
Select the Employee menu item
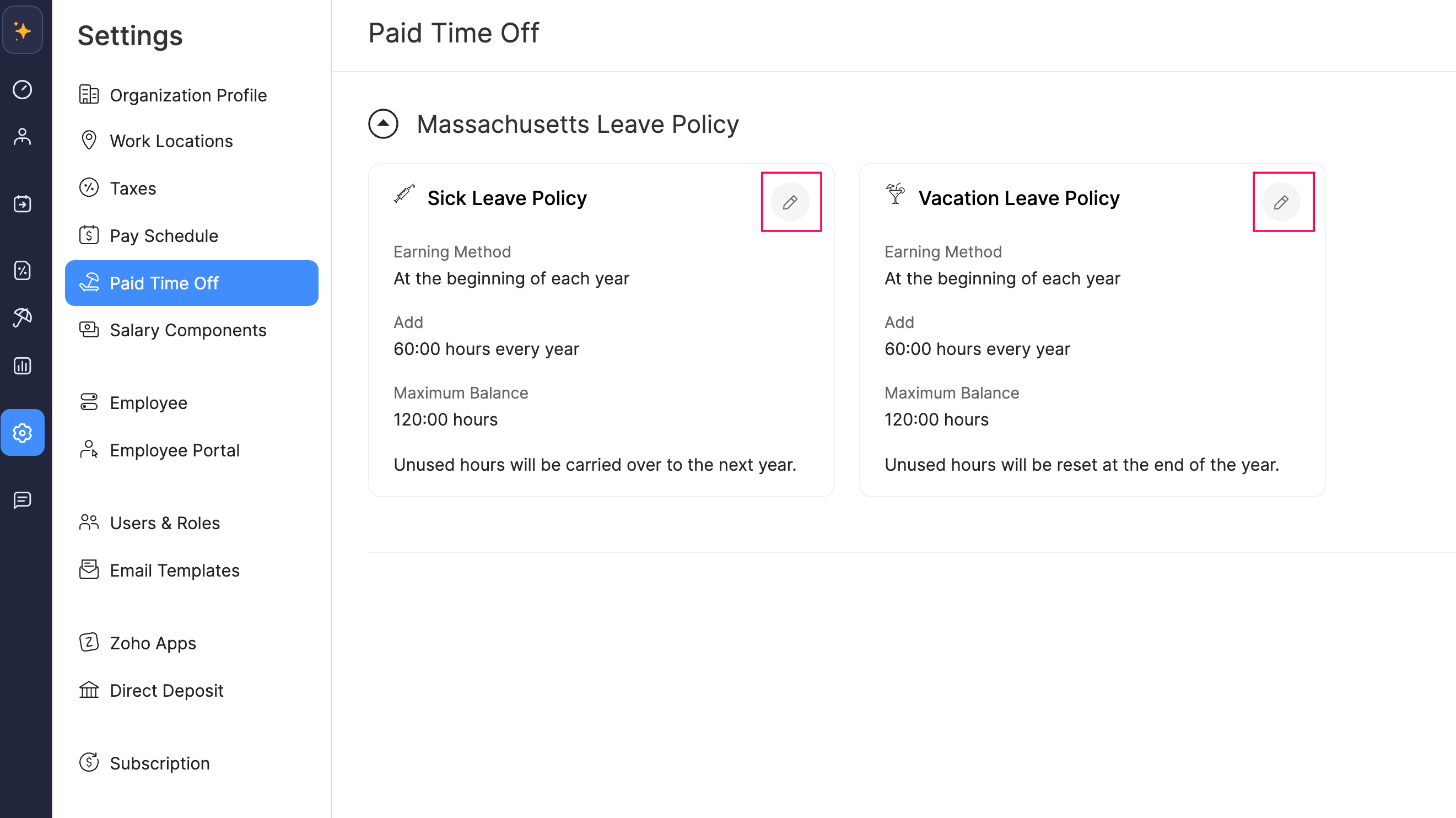(x=148, y=402)
